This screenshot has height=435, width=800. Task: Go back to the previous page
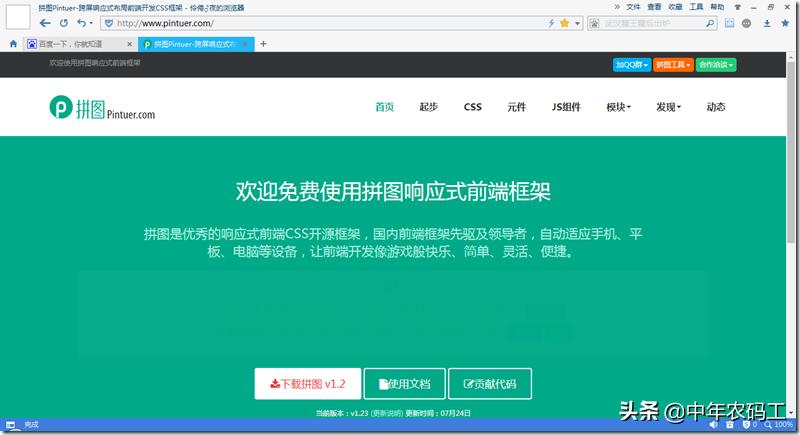pyautogui.click(x=45, y=23)
